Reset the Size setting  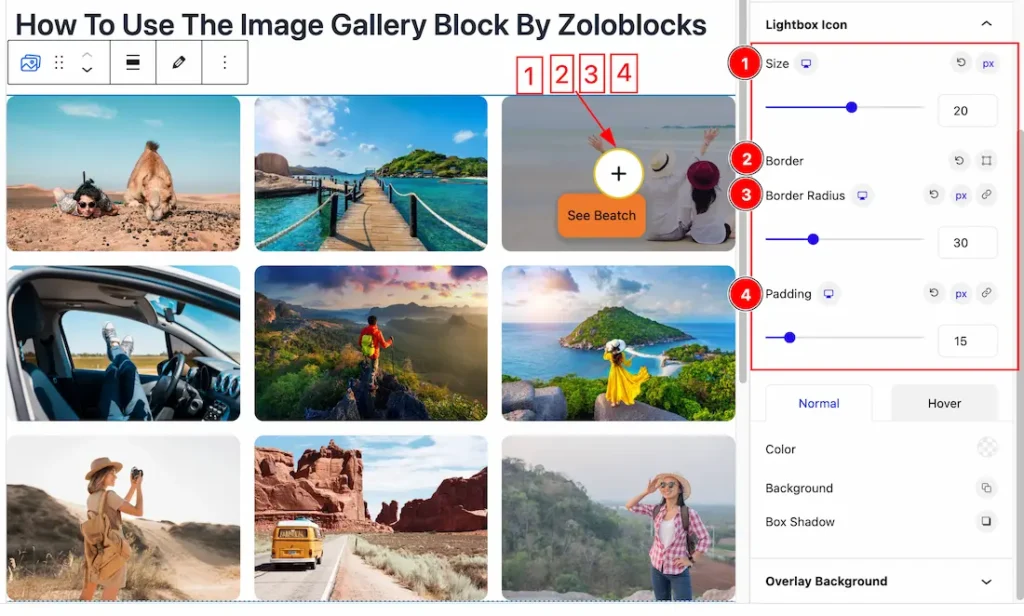pyautogui.click(x=961, y=63)
